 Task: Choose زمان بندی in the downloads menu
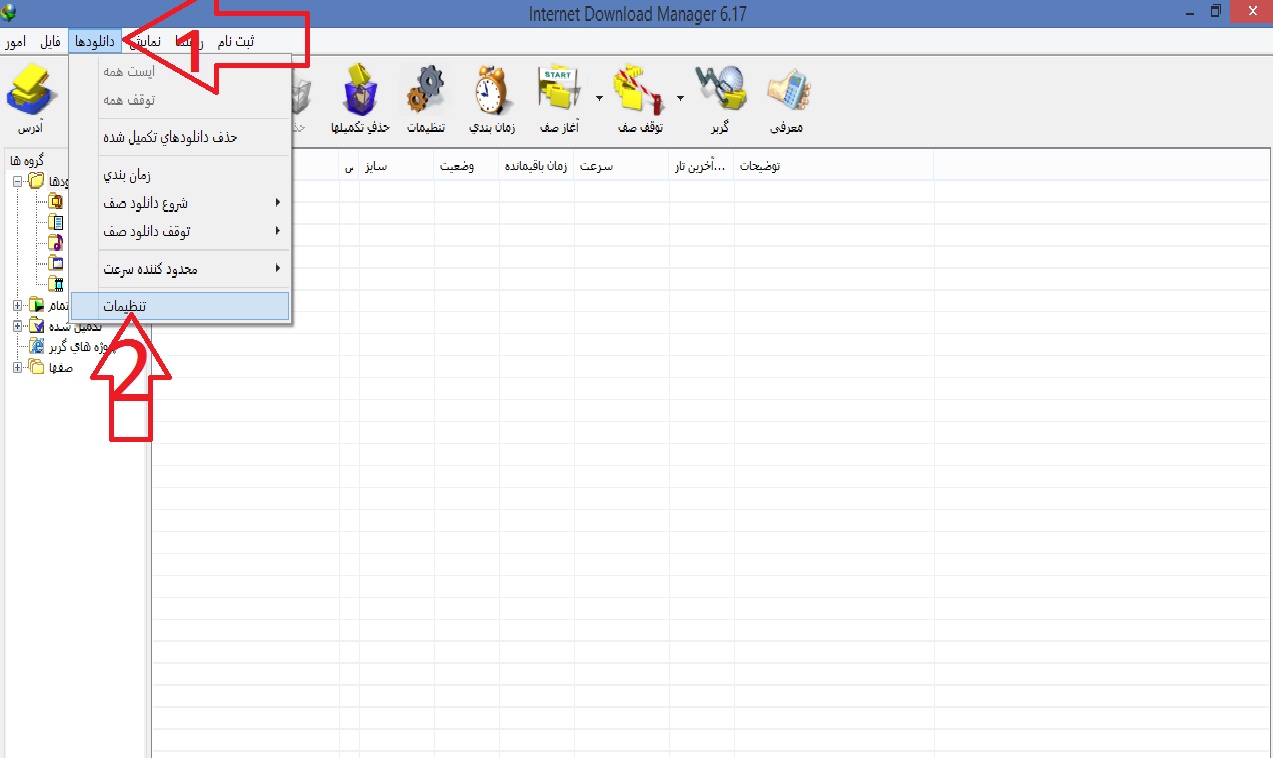(x=180, y=175)
